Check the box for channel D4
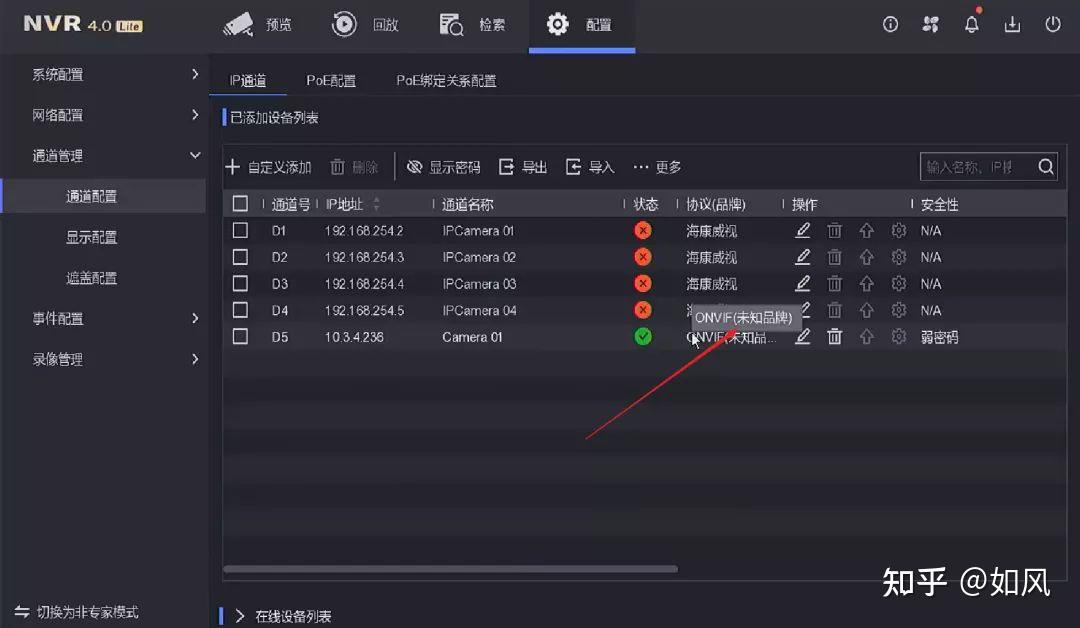 point(240,310)
